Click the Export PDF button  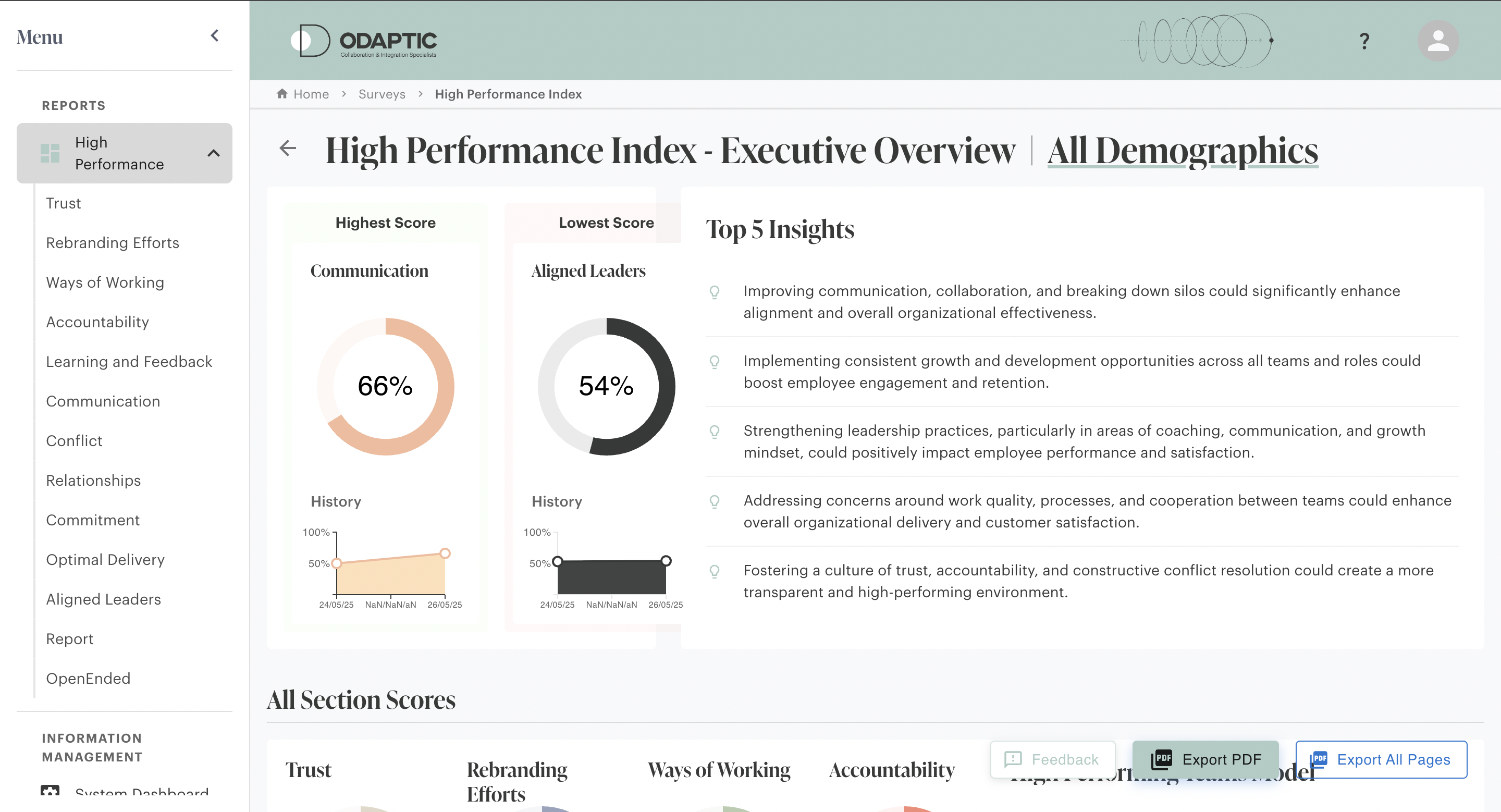tap(1205, 759)
